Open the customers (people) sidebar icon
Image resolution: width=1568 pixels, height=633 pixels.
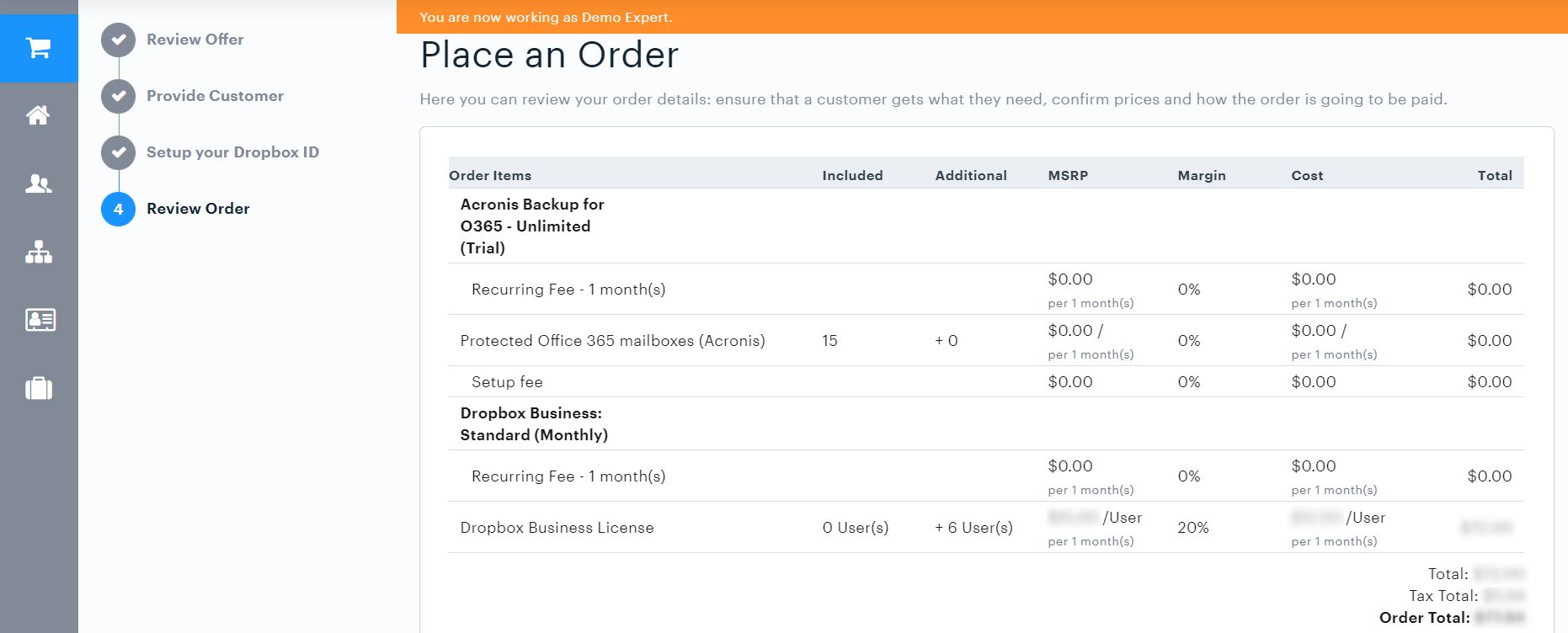(x=39, y=184)
